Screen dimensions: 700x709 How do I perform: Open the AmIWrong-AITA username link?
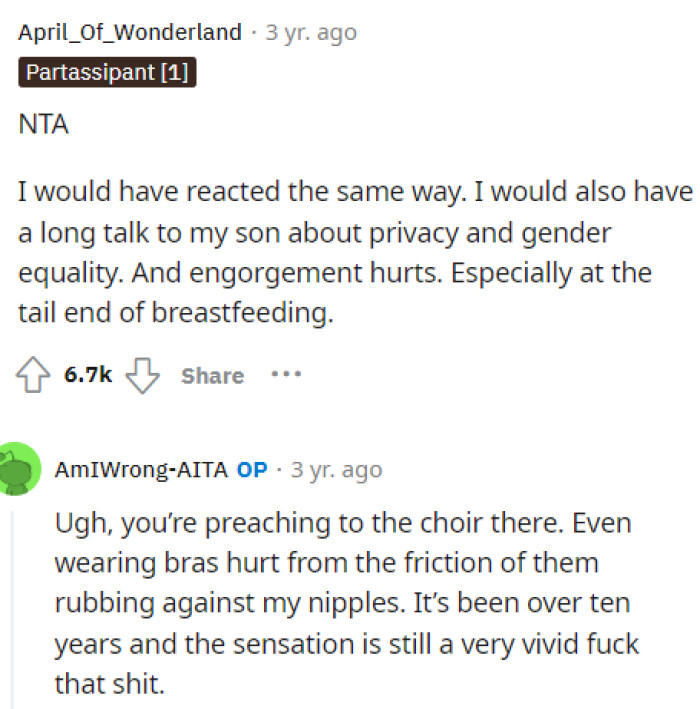(142, 469)
